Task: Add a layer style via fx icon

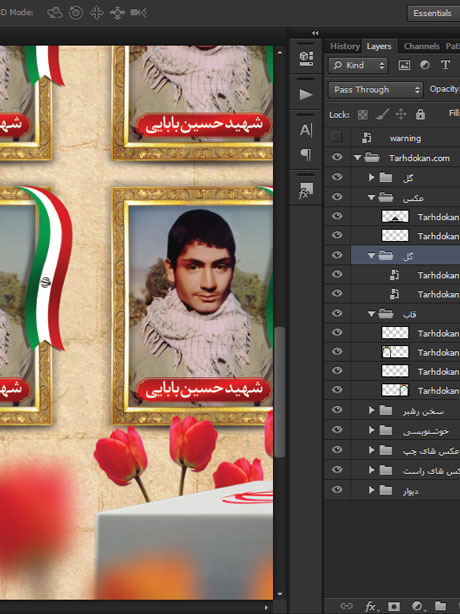Action: click(x=371, y=606)
